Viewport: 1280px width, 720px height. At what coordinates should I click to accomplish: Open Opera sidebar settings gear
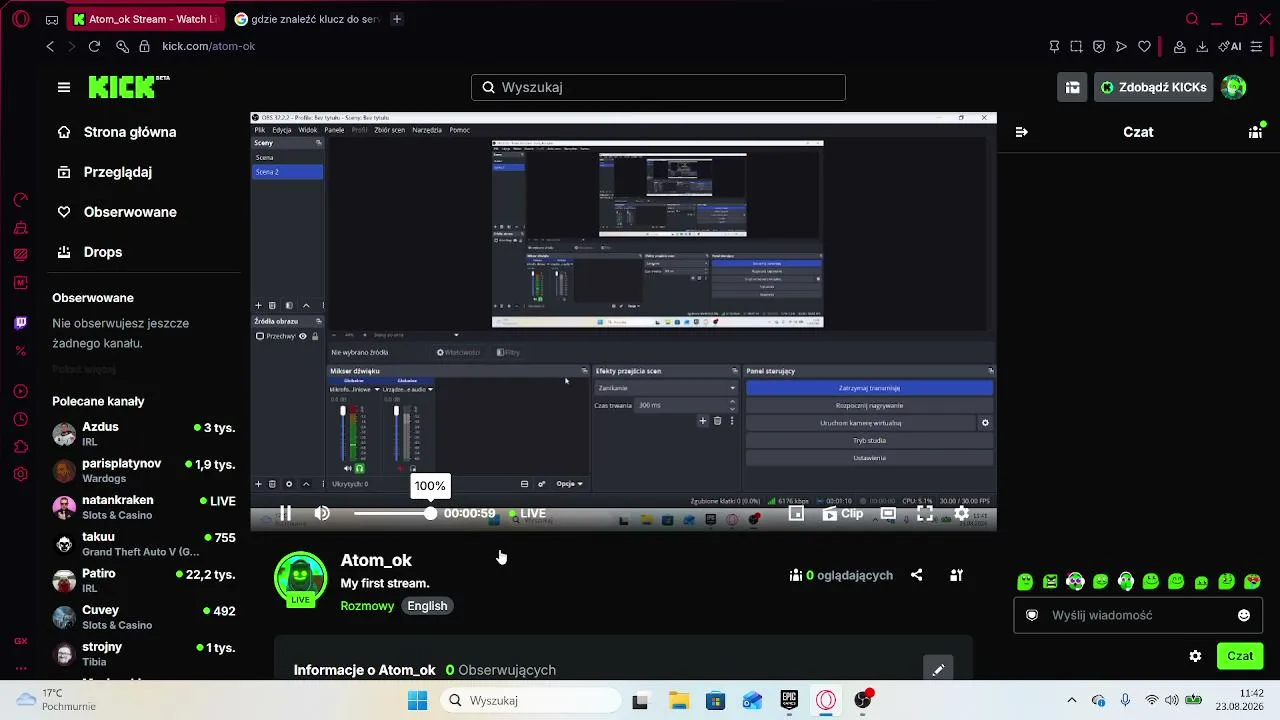pyautogui.click(x=20, y=474)
